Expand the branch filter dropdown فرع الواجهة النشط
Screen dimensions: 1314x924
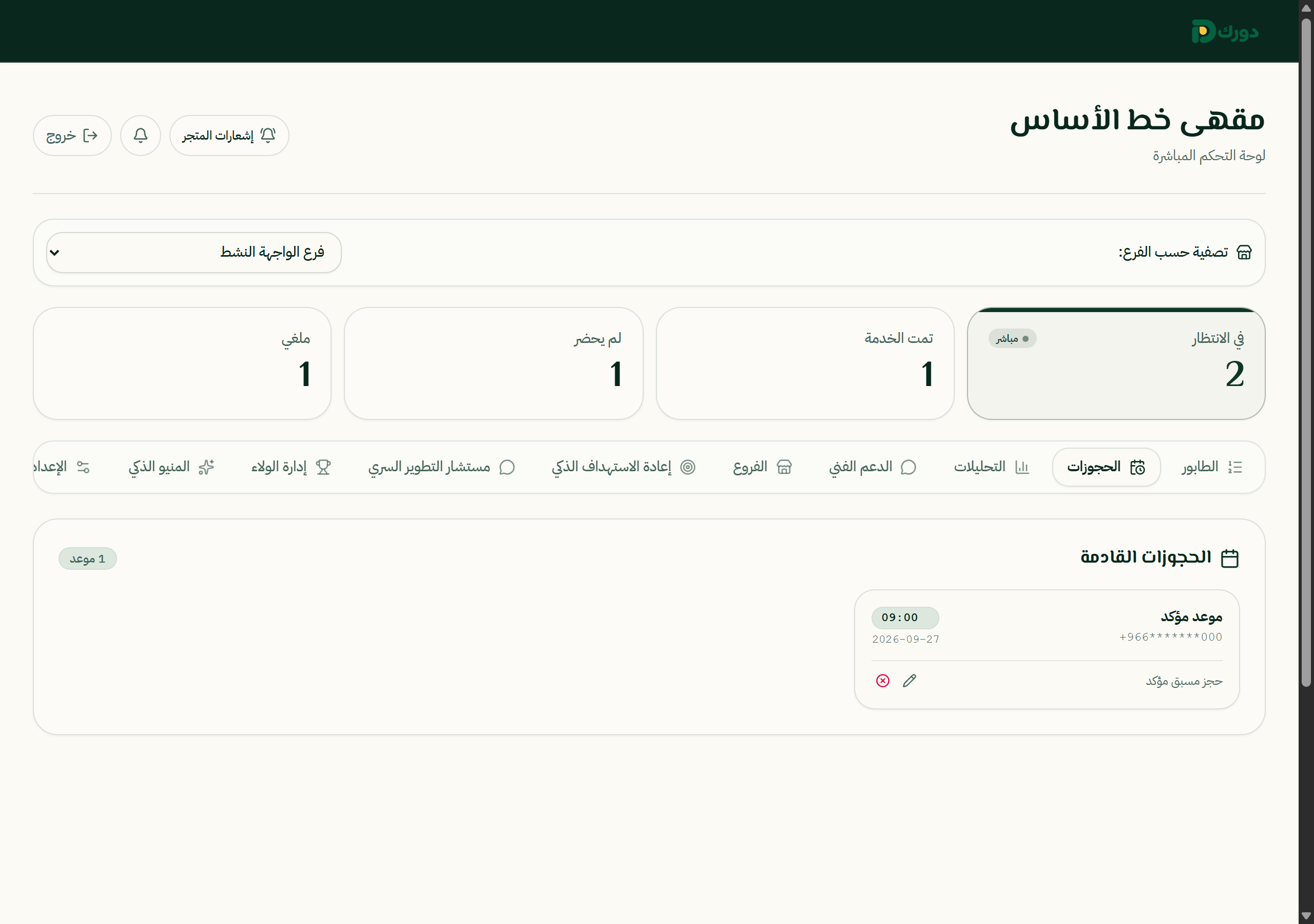[194, 253]
